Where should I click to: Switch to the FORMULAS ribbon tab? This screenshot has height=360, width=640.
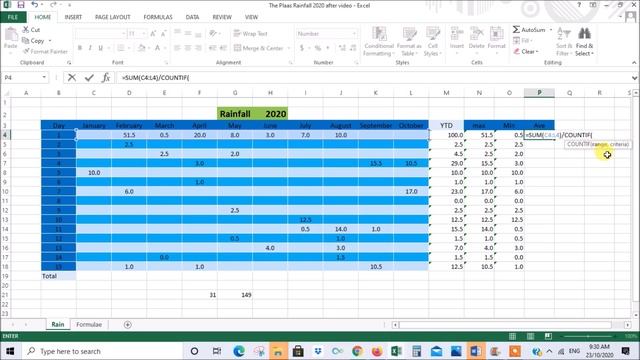click(x=158, y=17)
